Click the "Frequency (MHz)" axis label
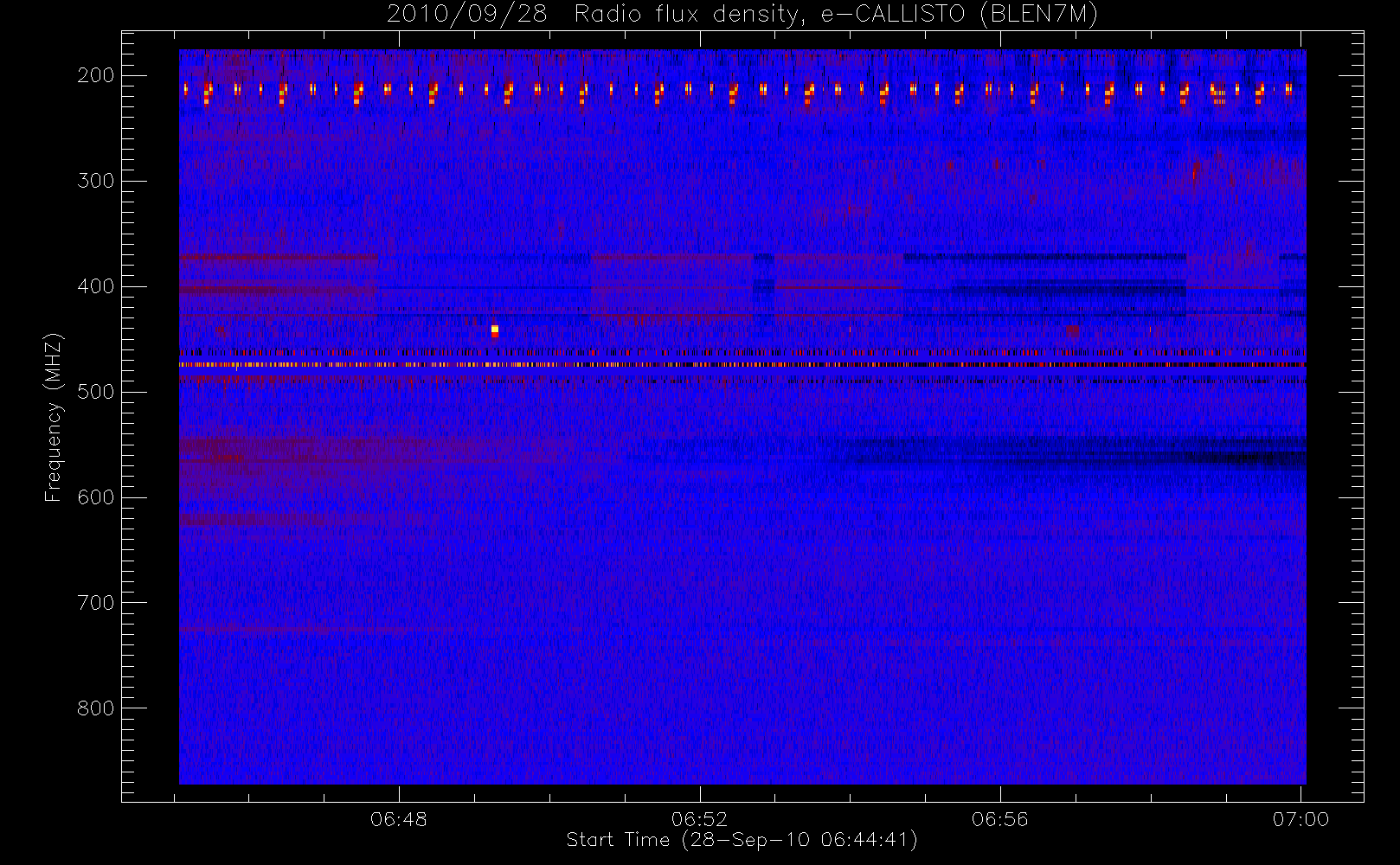The height and width of the screenshot is (865, 1400). click(x=54, y=417)
